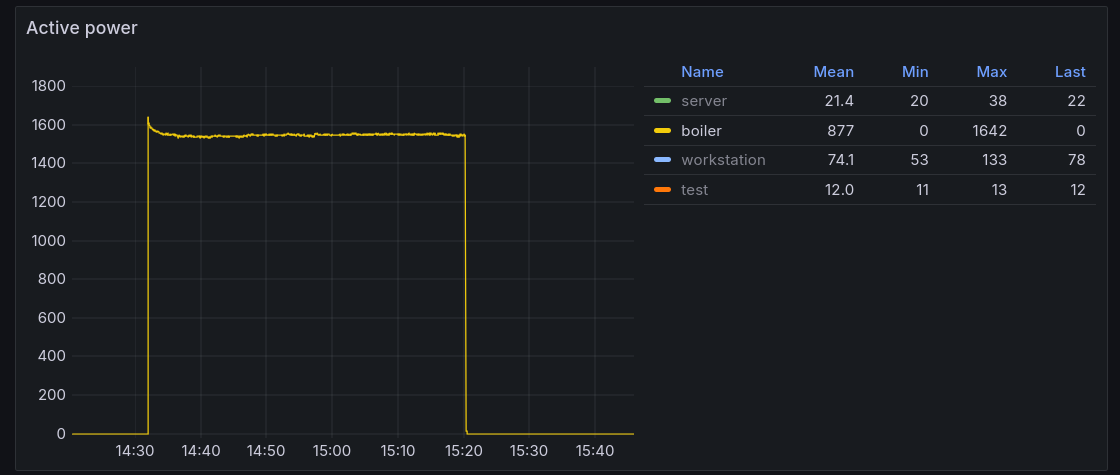
Task: Sort legend by Mean column
Action: pos(833,72)
